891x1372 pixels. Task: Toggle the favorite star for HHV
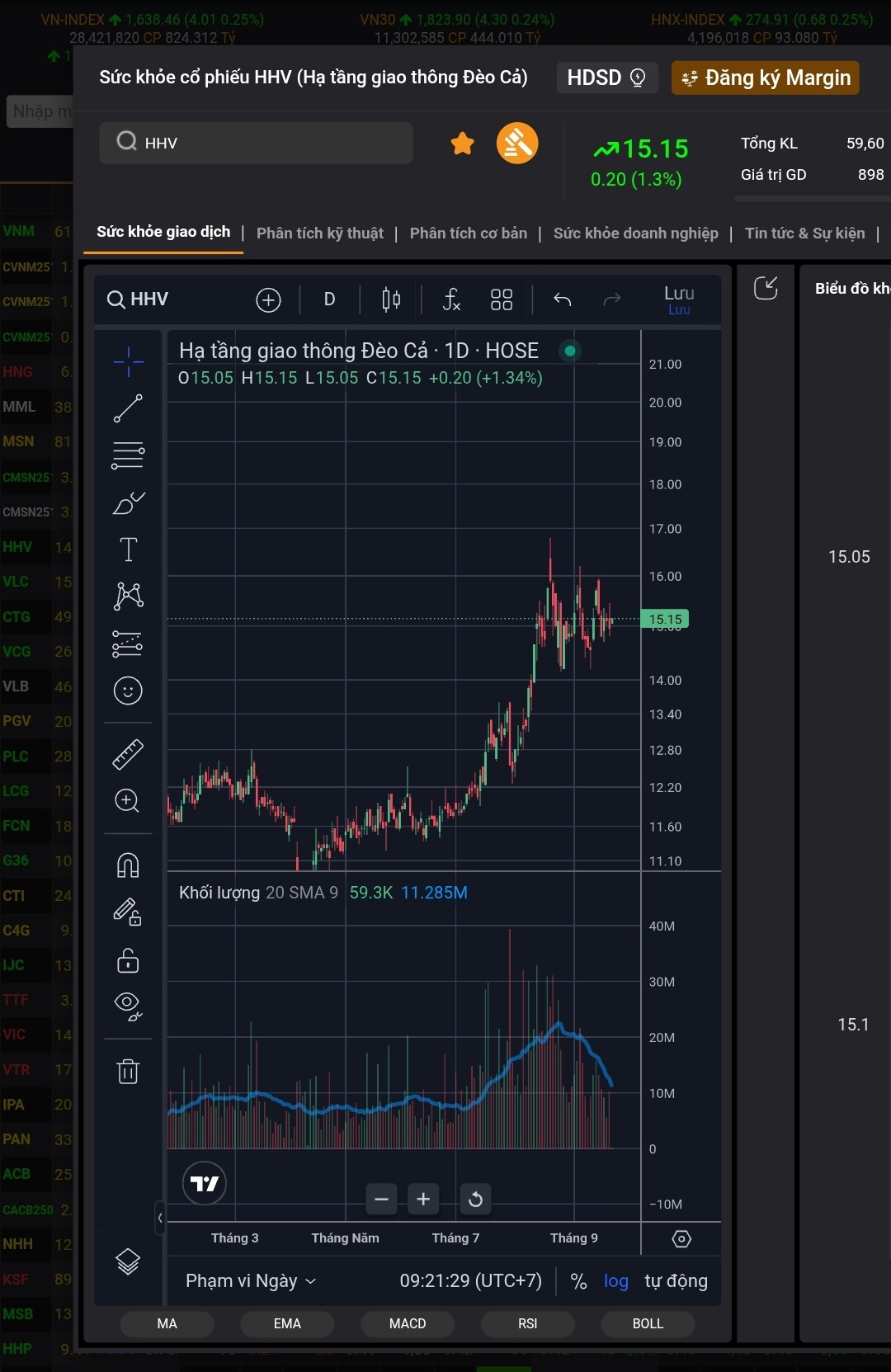(463, 144)
